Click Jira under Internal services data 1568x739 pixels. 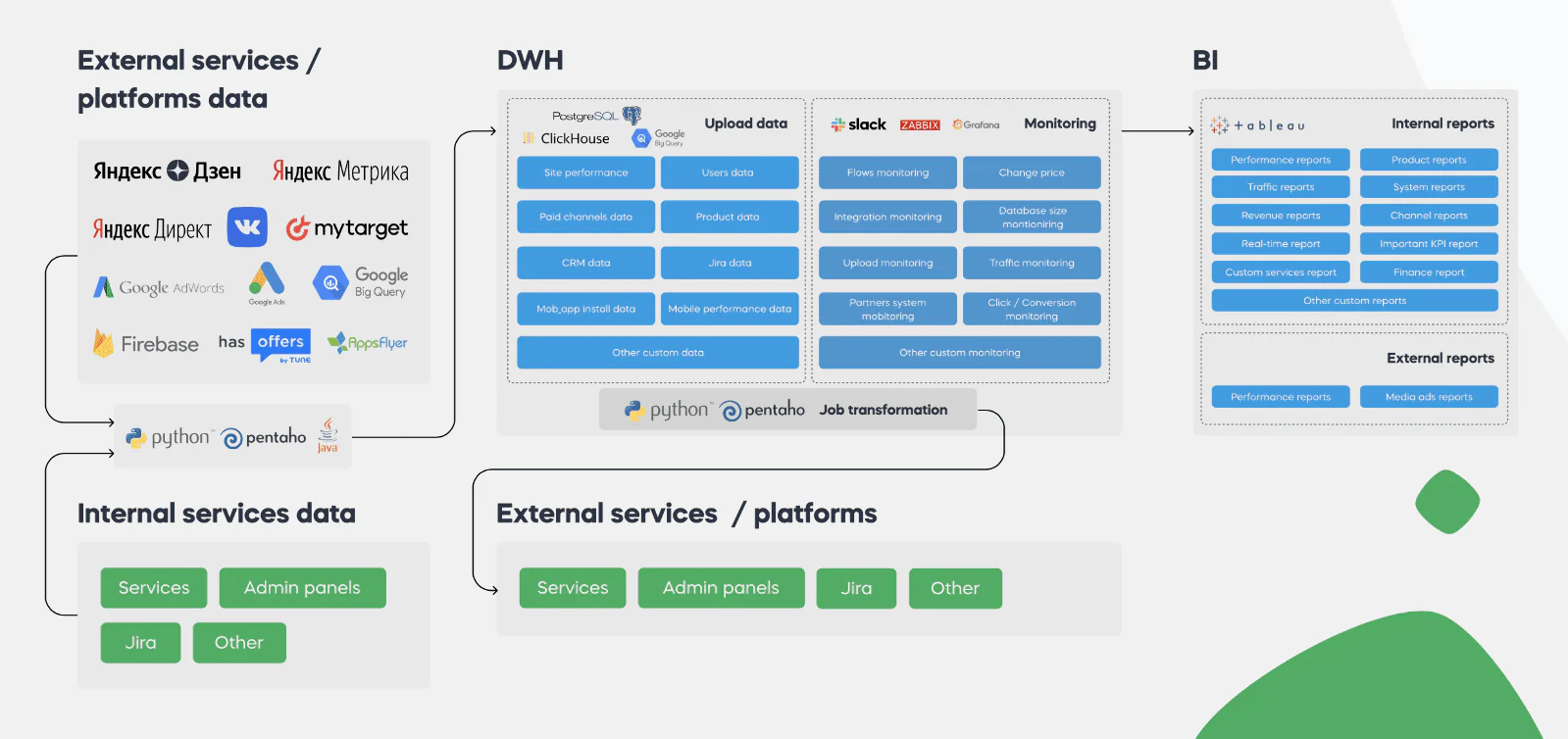tap(140, 643)
